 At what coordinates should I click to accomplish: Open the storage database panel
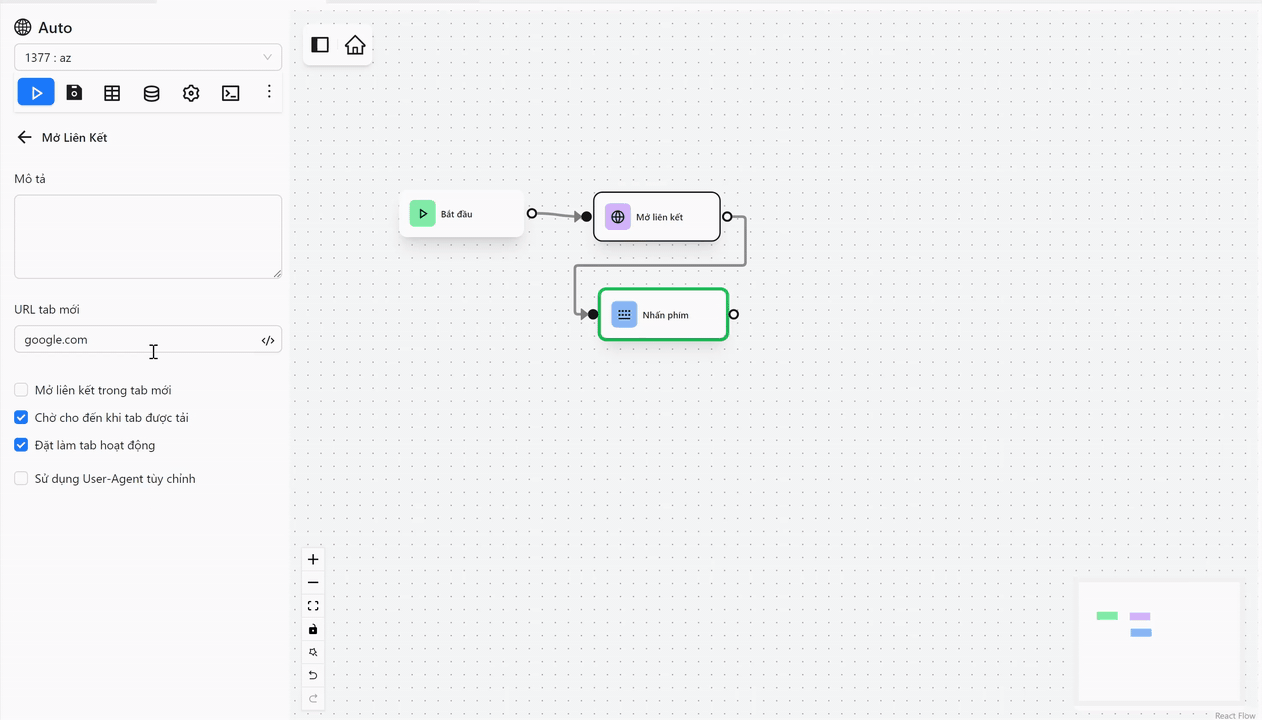click(x=151, y=92)
